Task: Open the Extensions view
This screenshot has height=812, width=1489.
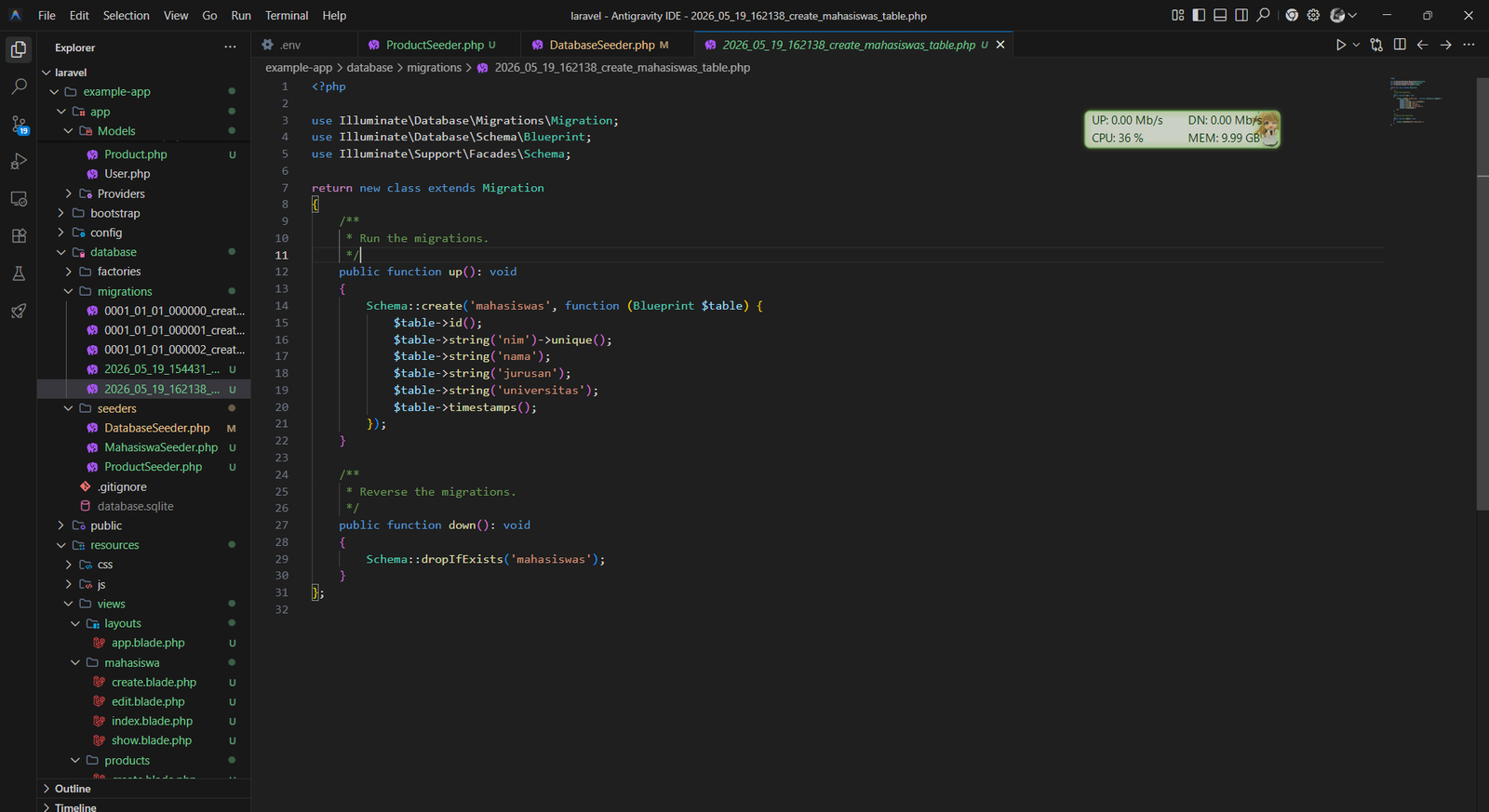Action: (x=19, y=236)
